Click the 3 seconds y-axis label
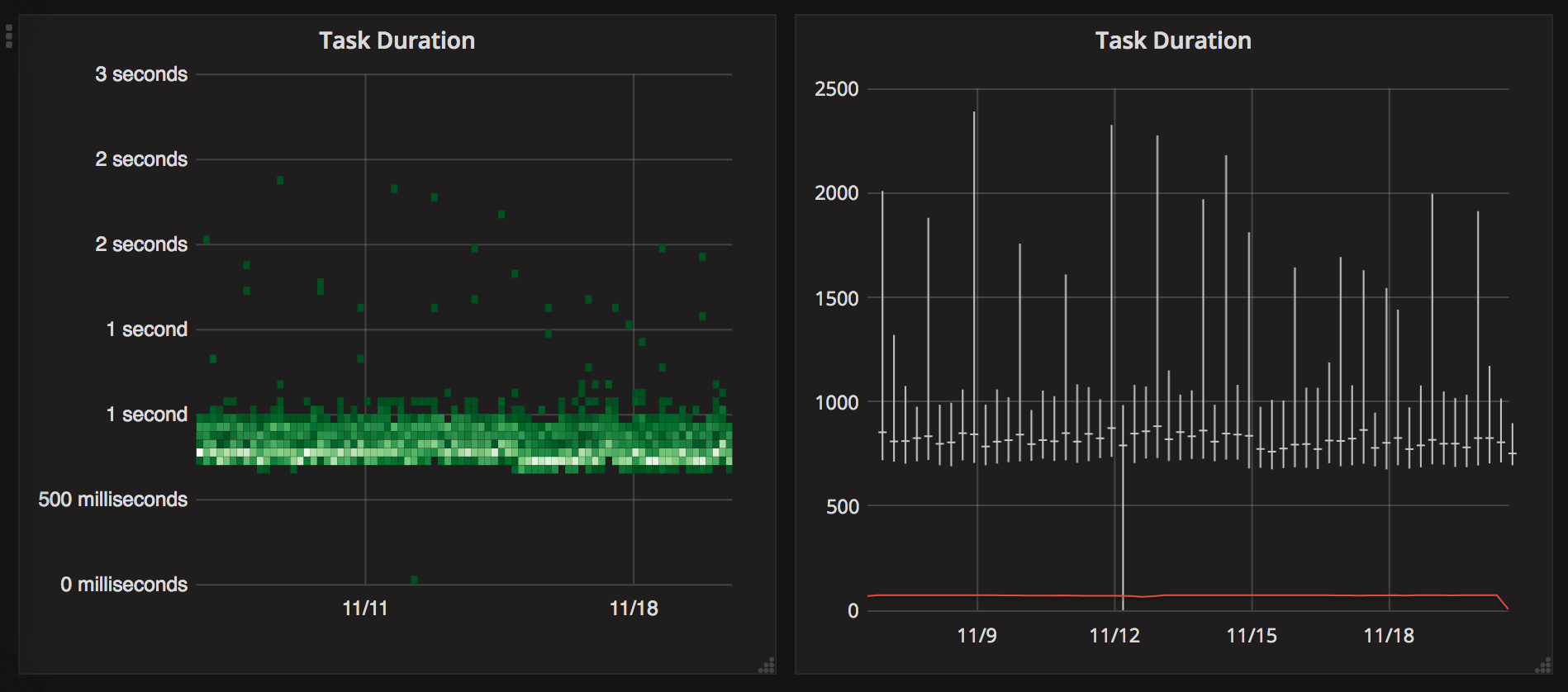Viewport: 1568px width, 692px height. (x=141, y=74)
